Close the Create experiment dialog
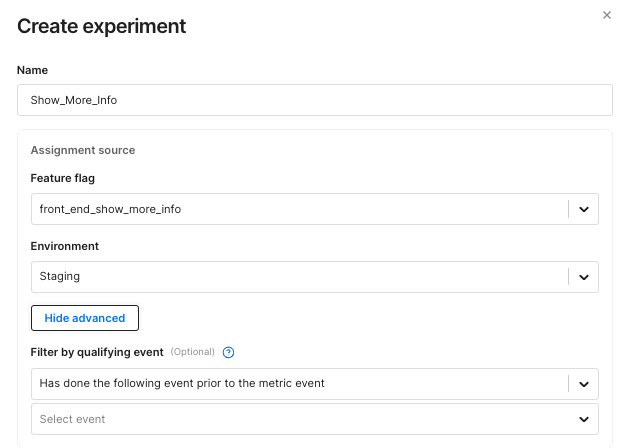 point(606,15)
